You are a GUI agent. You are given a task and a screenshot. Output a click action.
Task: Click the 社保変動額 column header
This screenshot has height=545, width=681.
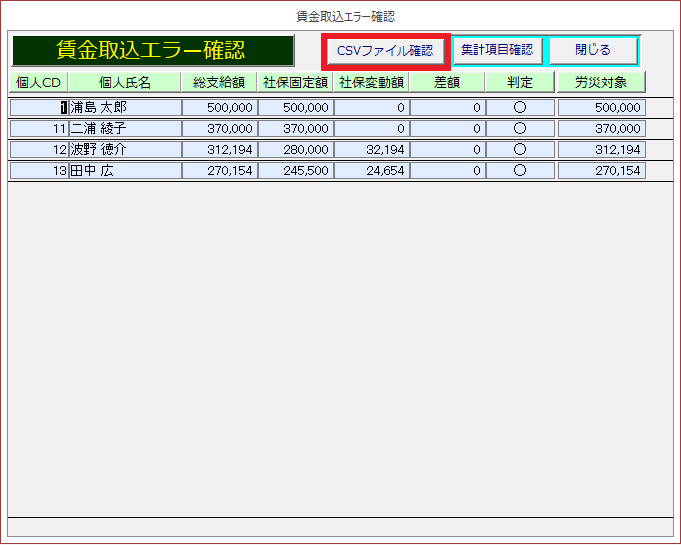click(x=370, y=82)
